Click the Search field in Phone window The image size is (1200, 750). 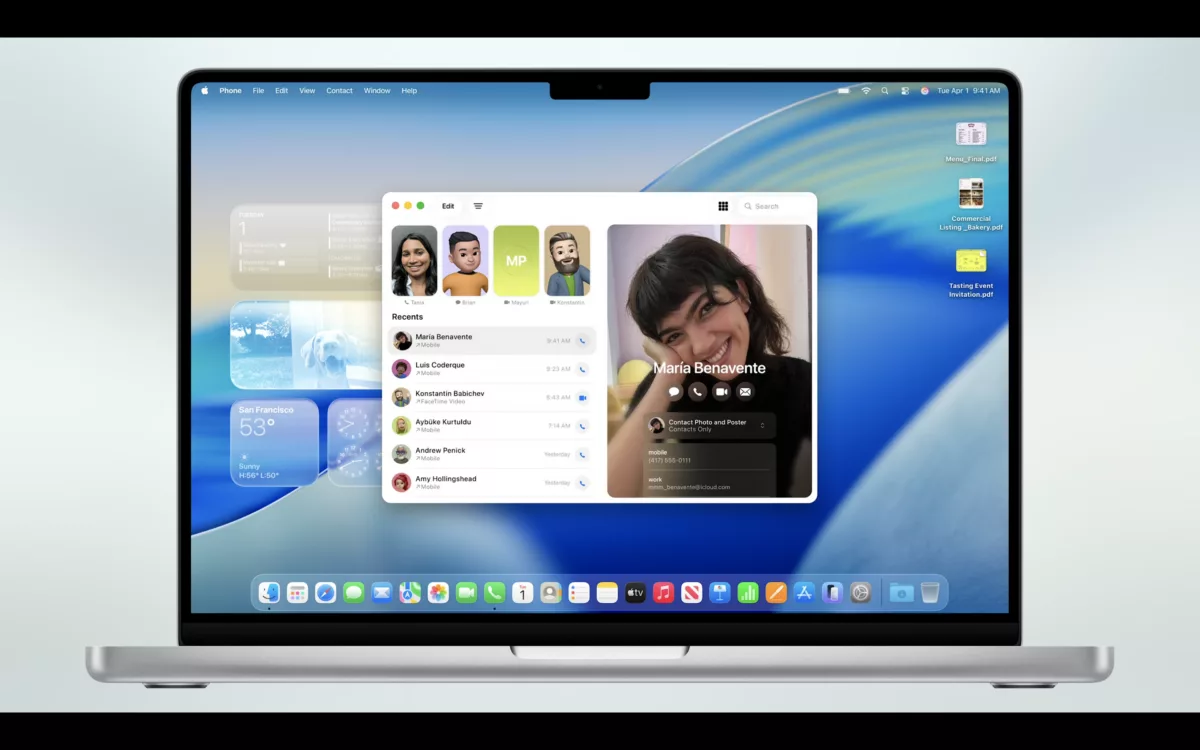pyautogui.click(x=775, y=206)
